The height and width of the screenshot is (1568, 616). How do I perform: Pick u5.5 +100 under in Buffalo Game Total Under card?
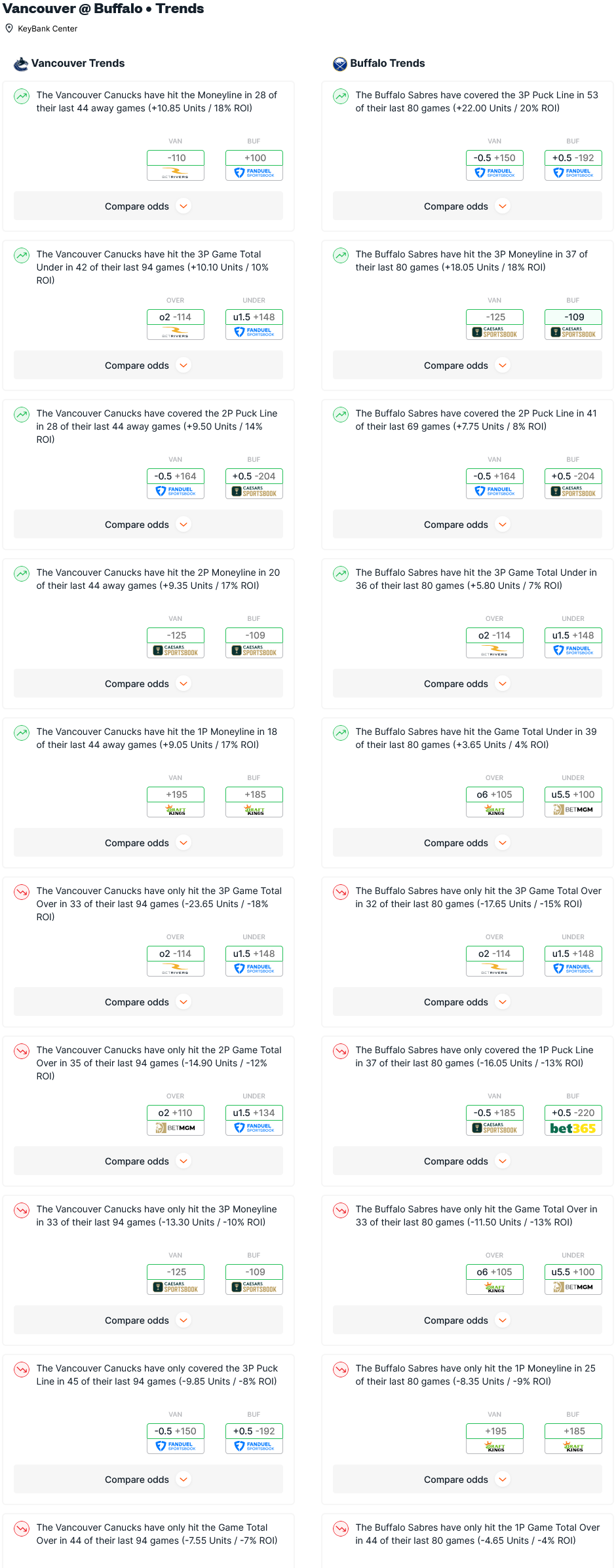[x=573, y=794]
